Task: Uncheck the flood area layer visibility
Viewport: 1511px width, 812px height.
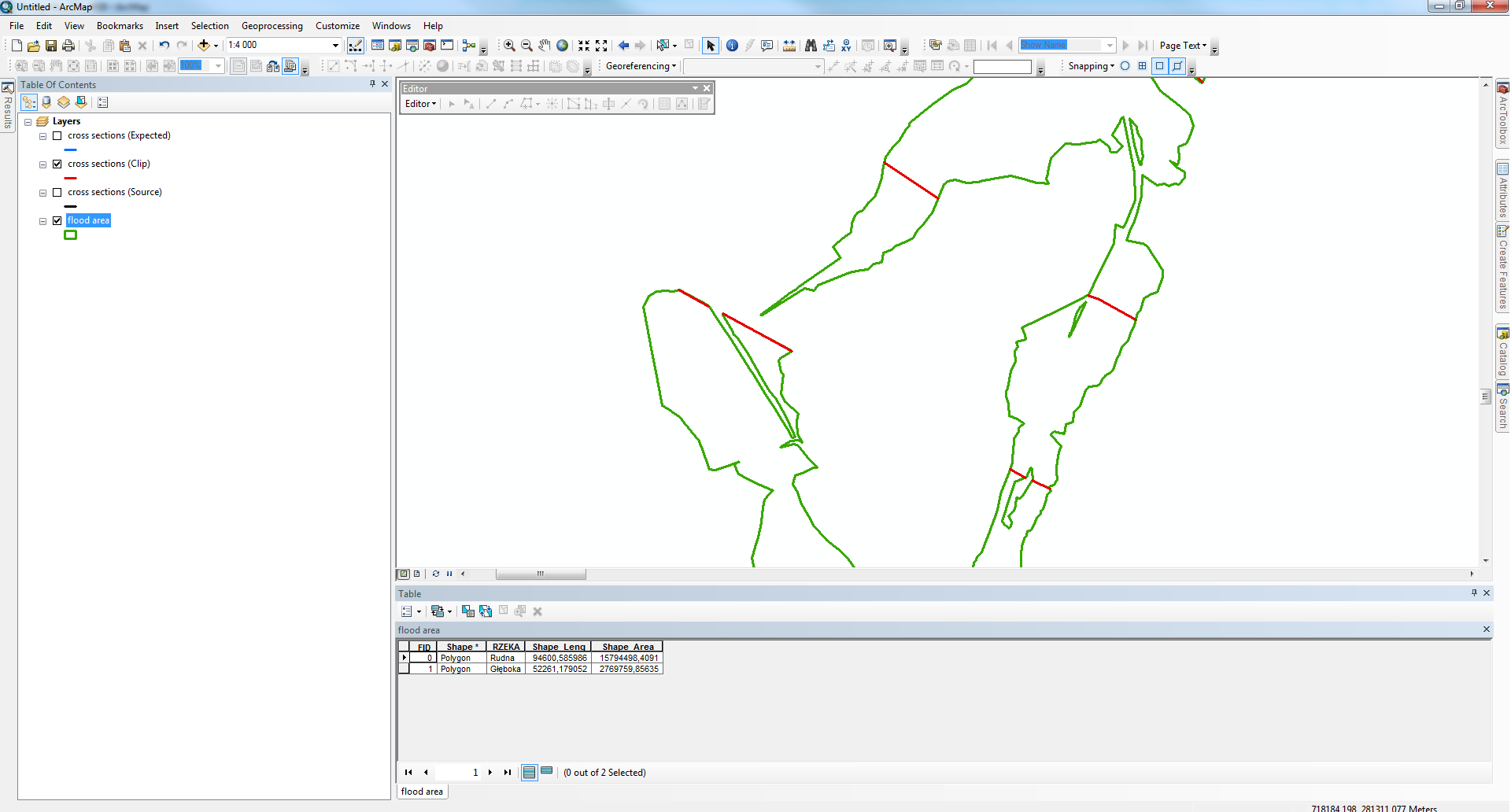Action: coord(57,220)
